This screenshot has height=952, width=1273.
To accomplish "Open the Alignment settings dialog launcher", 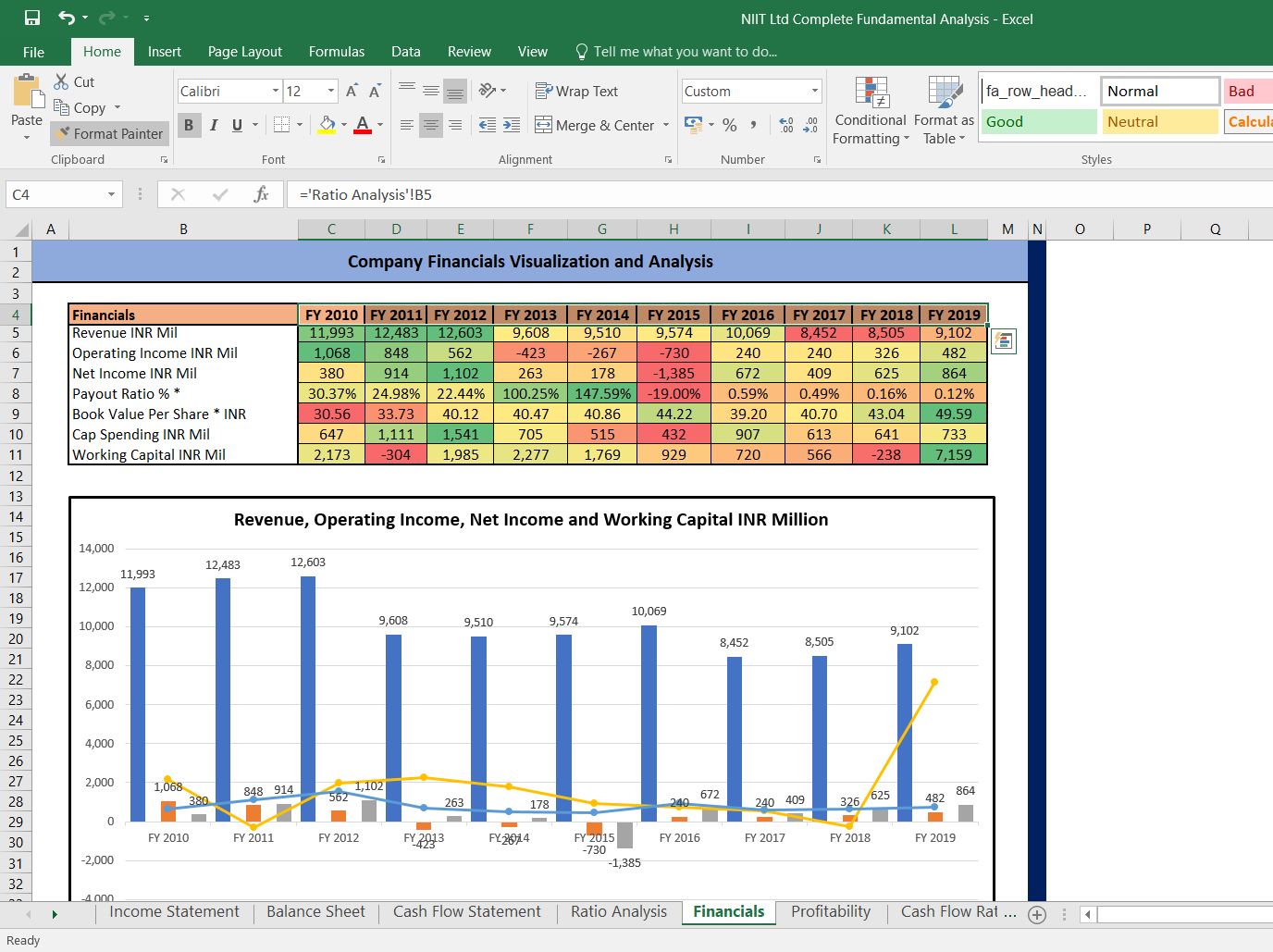I will 668,160.
